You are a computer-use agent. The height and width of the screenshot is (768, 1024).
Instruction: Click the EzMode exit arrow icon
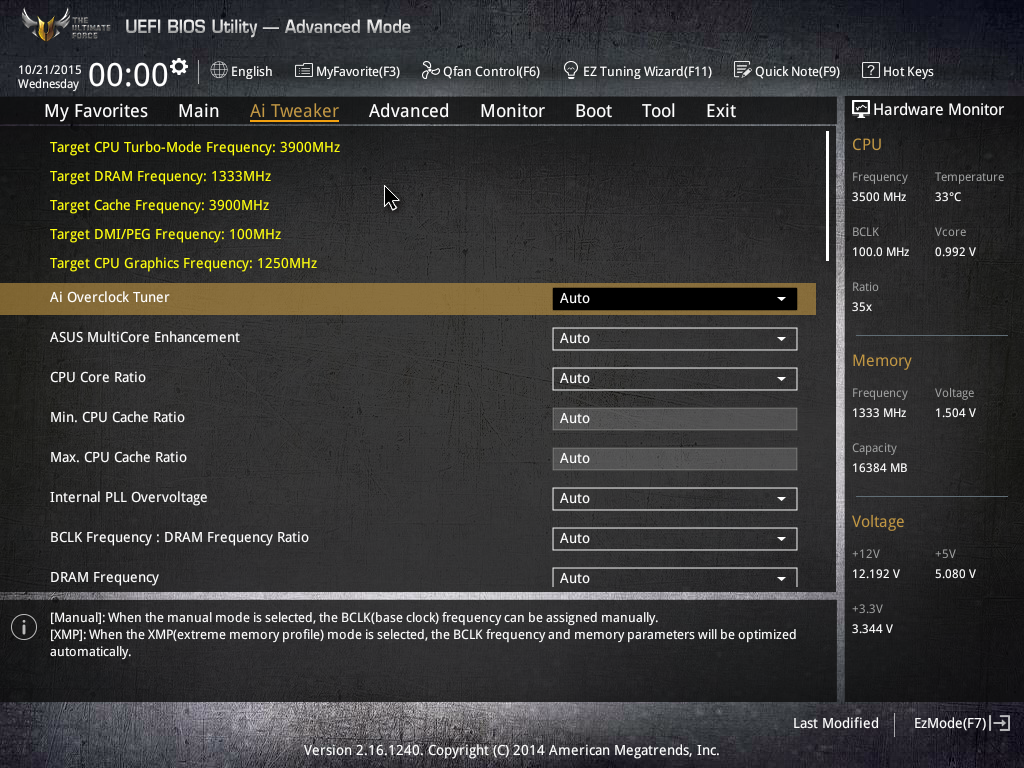coord(1000,723)
